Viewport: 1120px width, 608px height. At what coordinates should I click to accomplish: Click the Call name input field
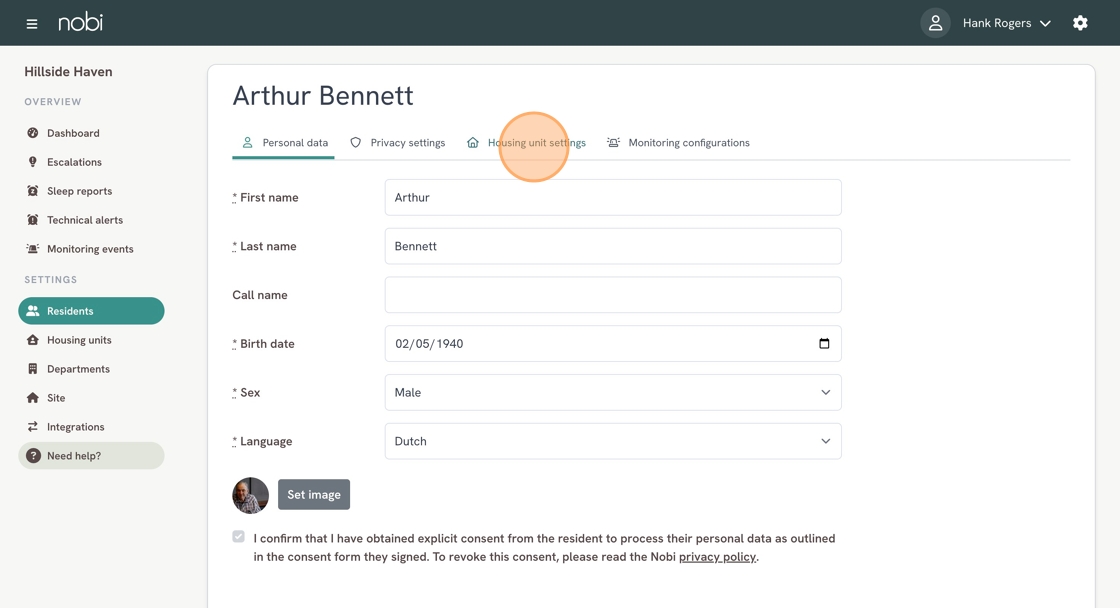point(613,295)
